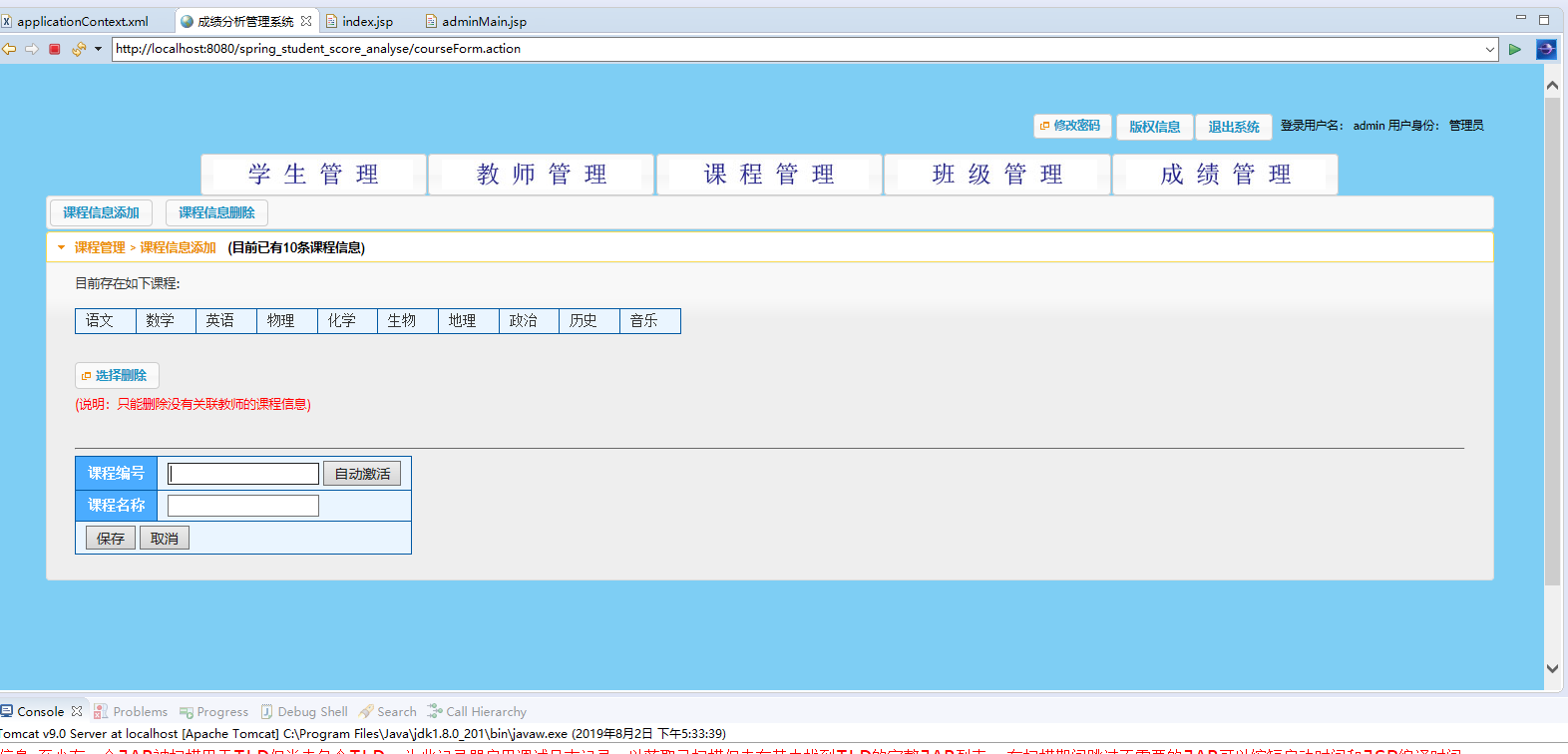Click the page scrollbar down arrow
Image resolution: width=1568 pixels, height=754 pixels.
(x=1552, y=668)
